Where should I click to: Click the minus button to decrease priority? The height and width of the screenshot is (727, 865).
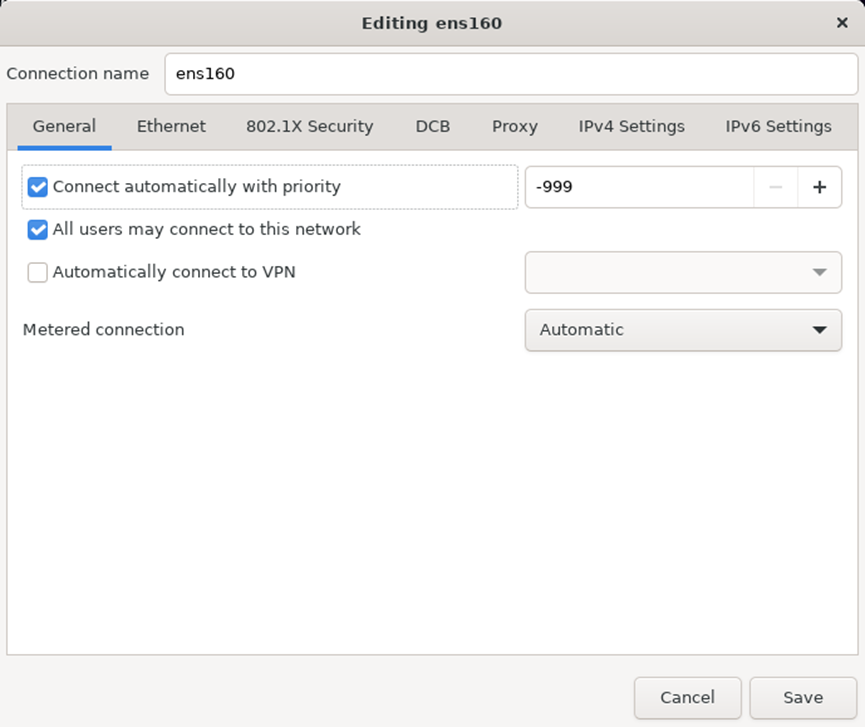(x=776, y=187)
